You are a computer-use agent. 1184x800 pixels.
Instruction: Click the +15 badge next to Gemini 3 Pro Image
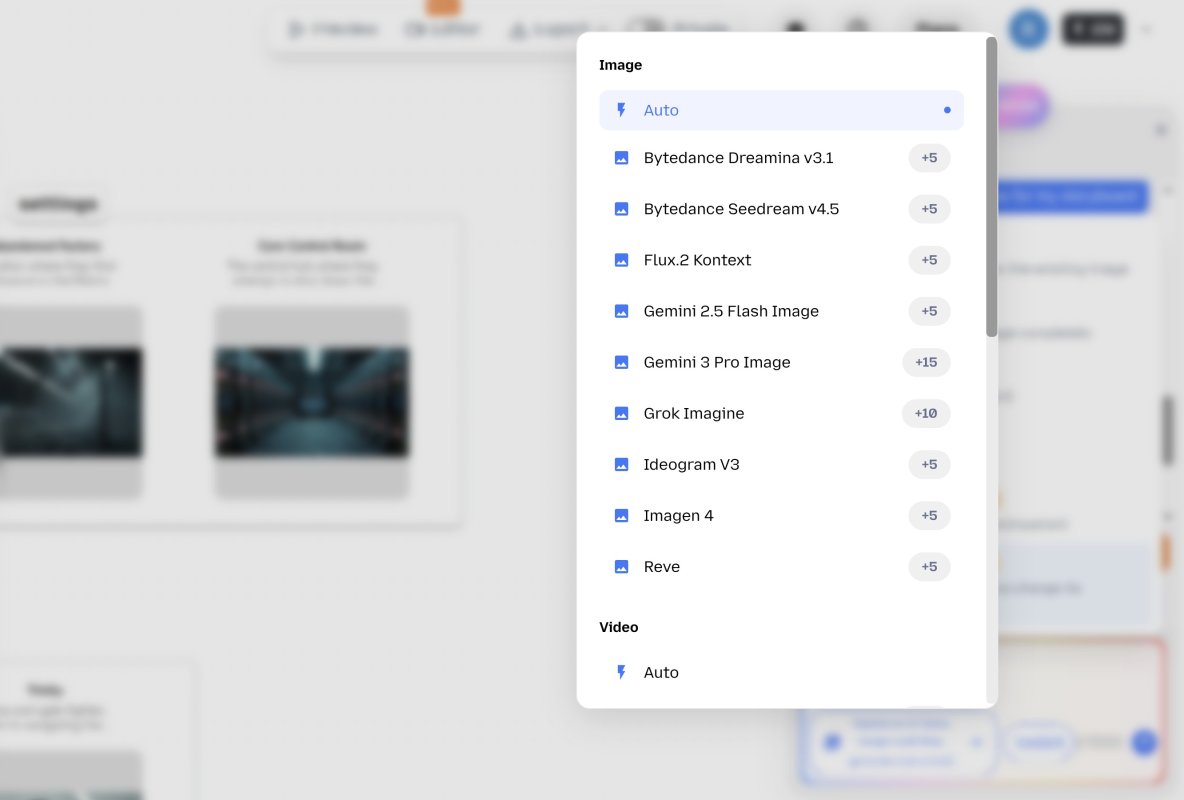(x=926, y=362)
